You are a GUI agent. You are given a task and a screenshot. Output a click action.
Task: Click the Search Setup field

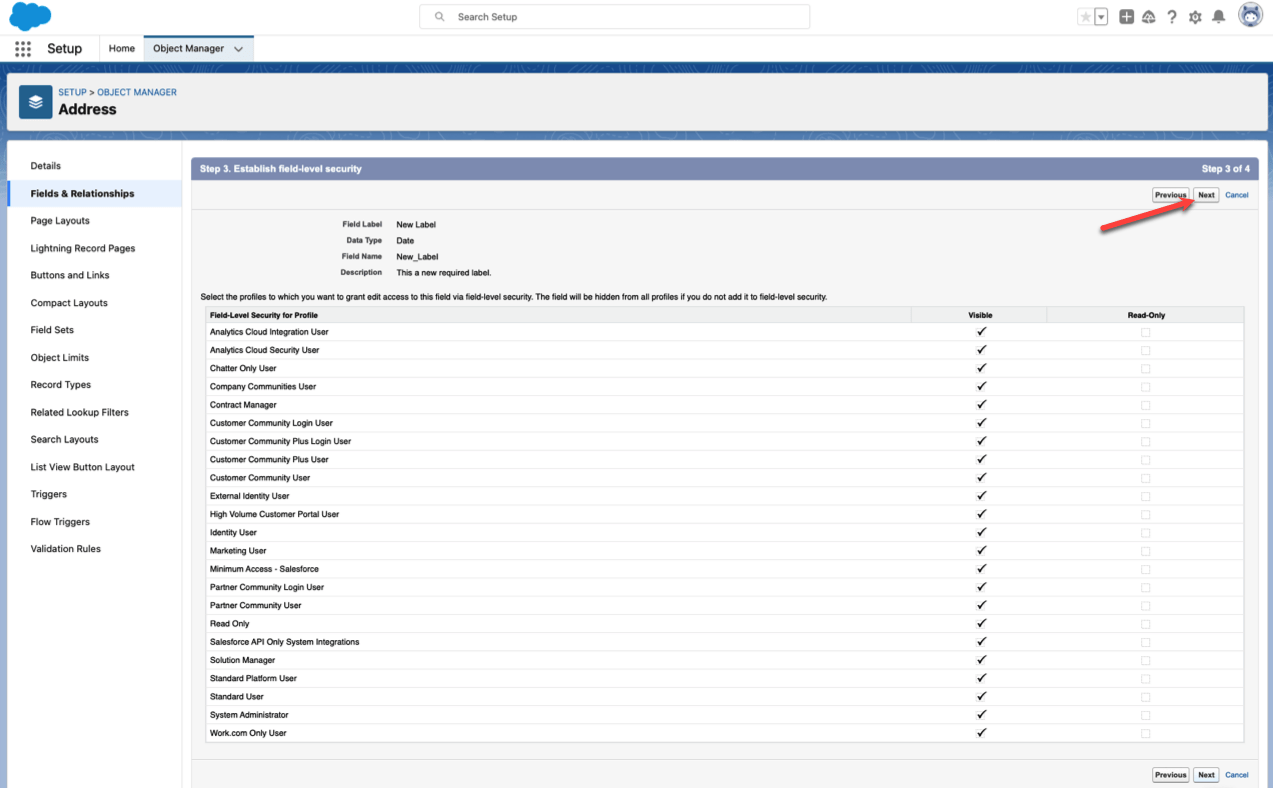(x=614, y=17)
